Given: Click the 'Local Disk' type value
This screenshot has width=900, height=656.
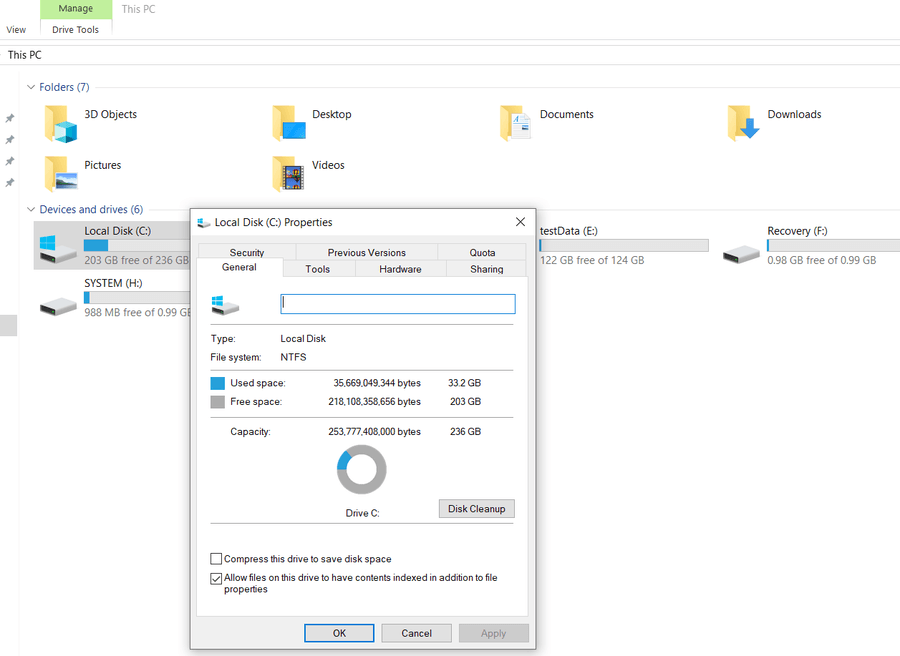Looking at the screenshot, I should [303, 339].
